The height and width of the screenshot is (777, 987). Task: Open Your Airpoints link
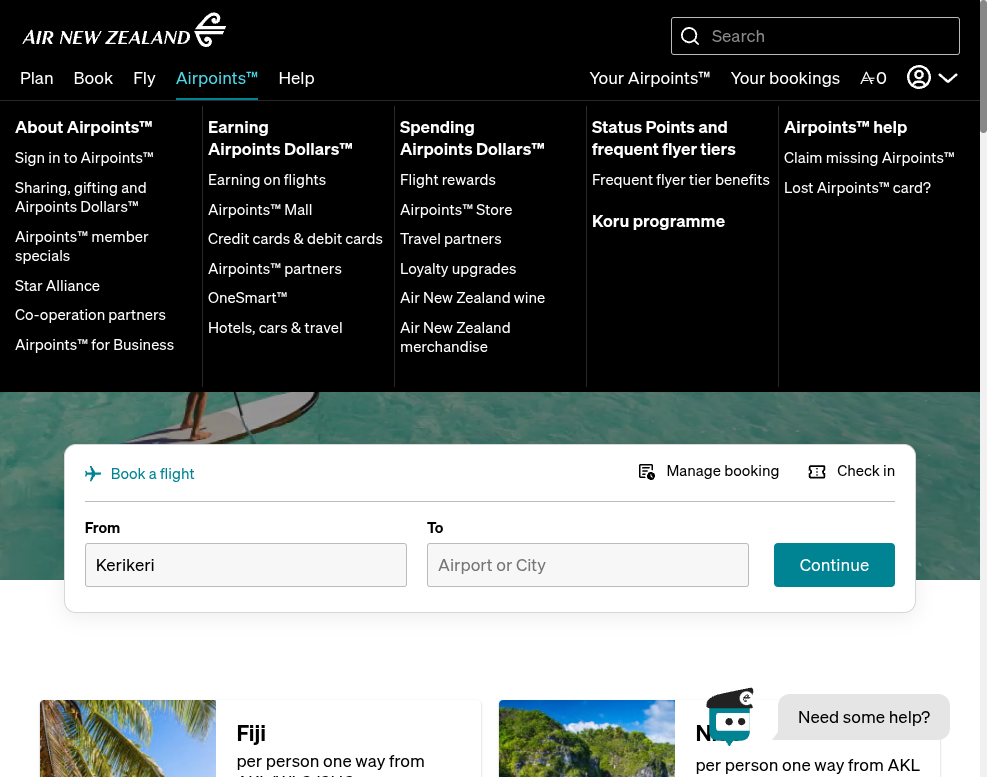(x=650, y=78)
